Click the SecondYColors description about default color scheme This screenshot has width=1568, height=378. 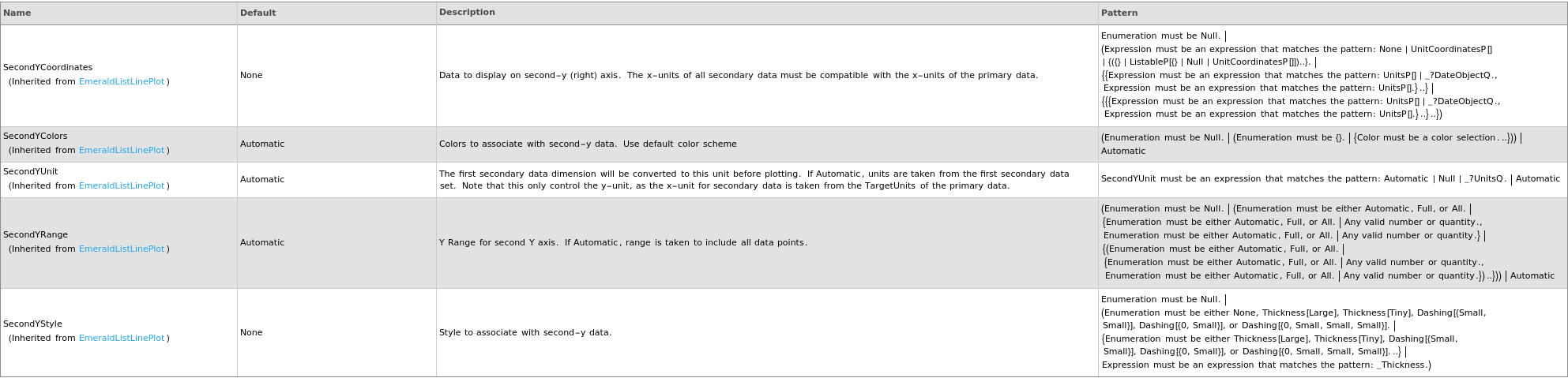coord(588,144)
